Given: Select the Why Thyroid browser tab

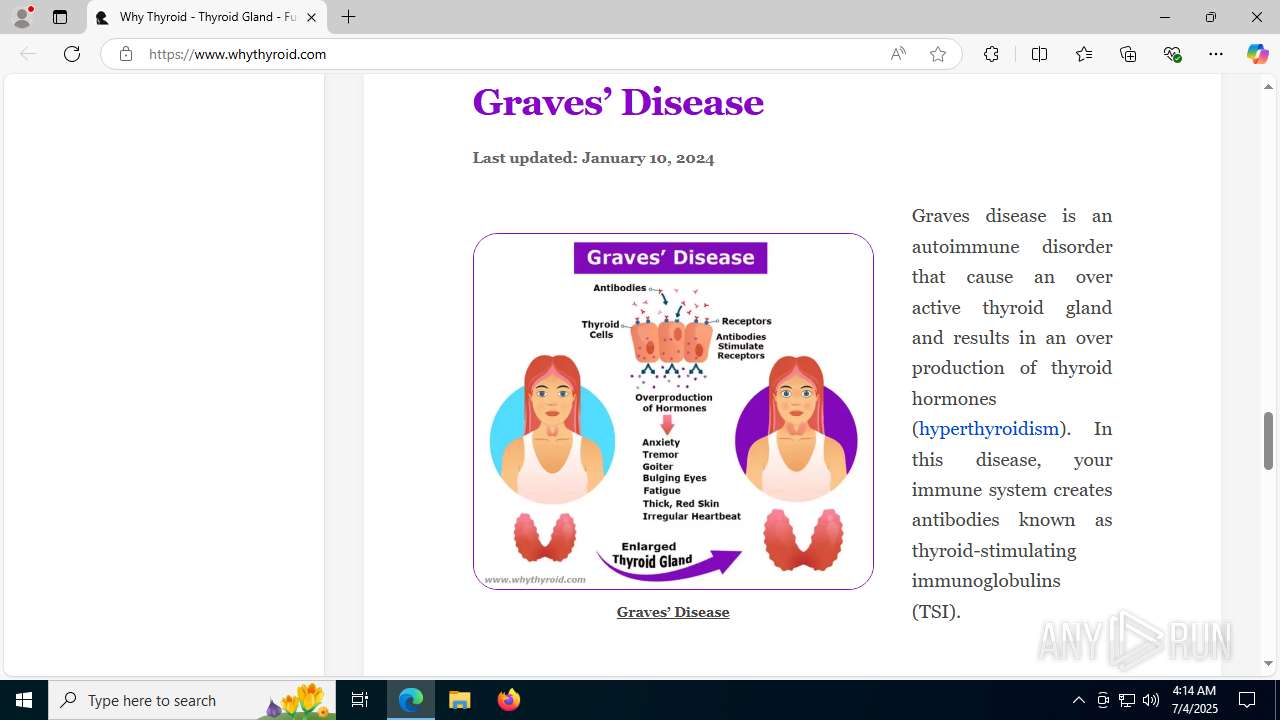Looking at the screenshot, I should 207,17.
